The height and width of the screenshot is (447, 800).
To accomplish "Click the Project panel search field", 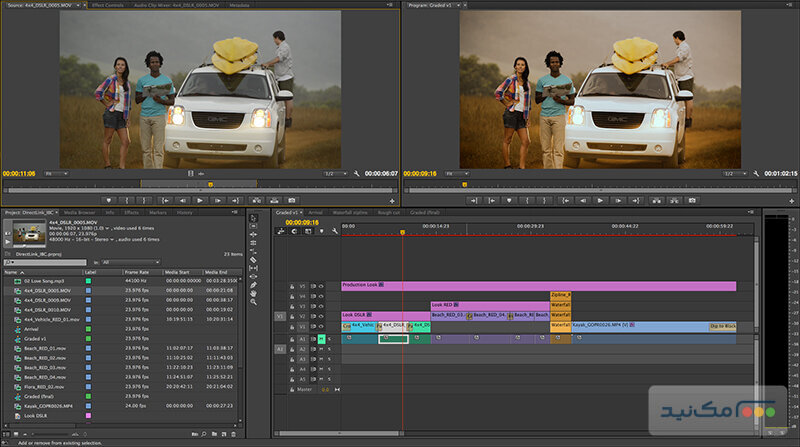I will 45,262.
